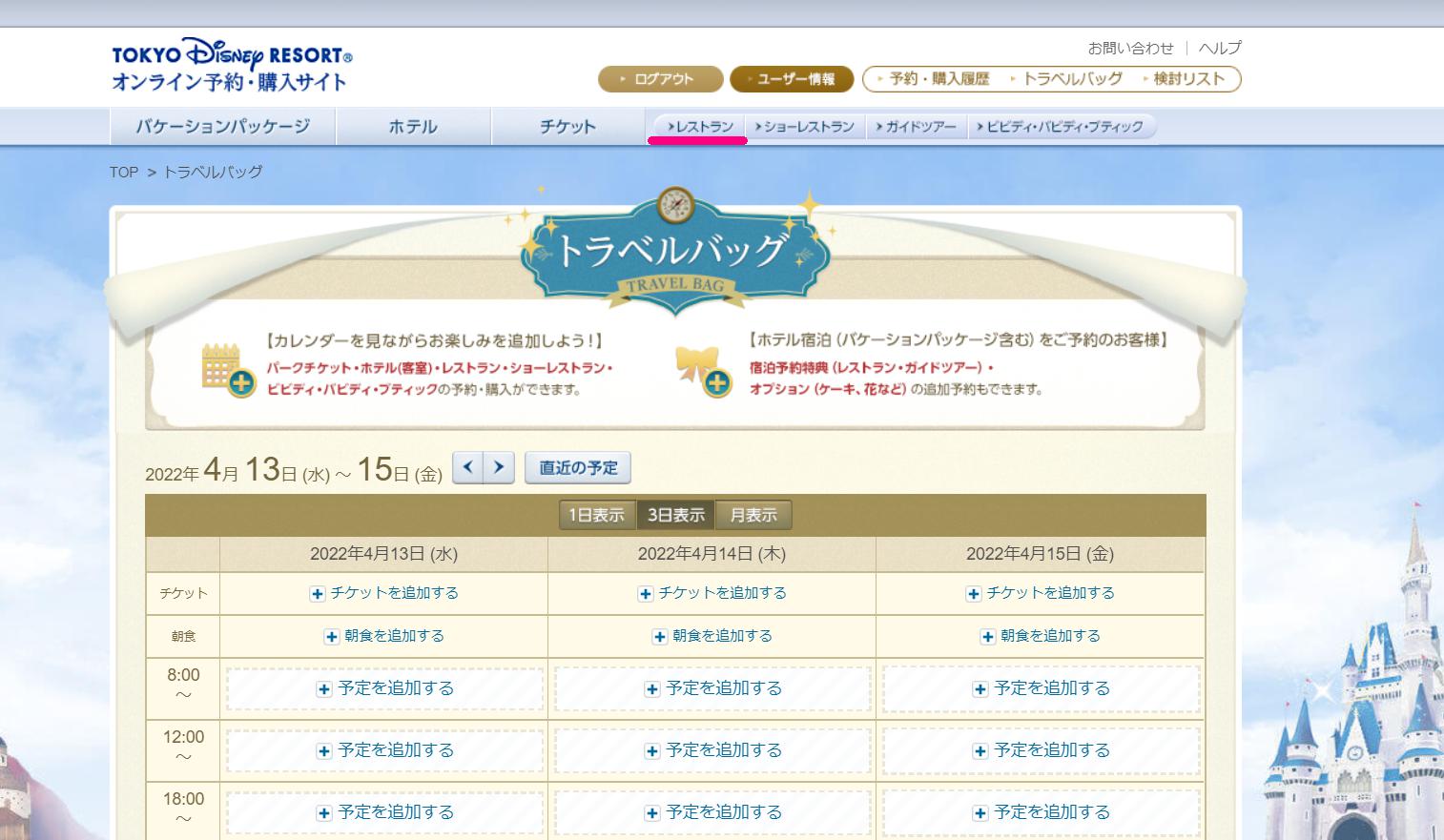Viewport: 1444px width, 840px height.
Task: Switch to 月表示 view
Action: tap(753, 515)
